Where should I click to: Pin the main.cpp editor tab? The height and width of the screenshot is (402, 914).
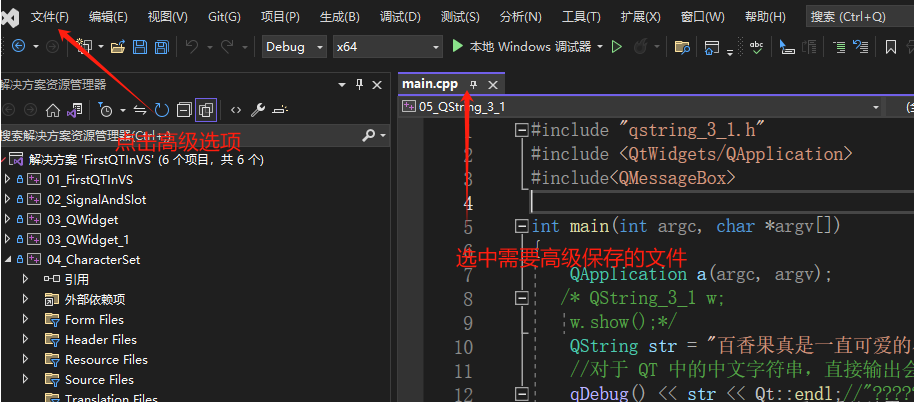pyautogui.click(x=473, y=84)
